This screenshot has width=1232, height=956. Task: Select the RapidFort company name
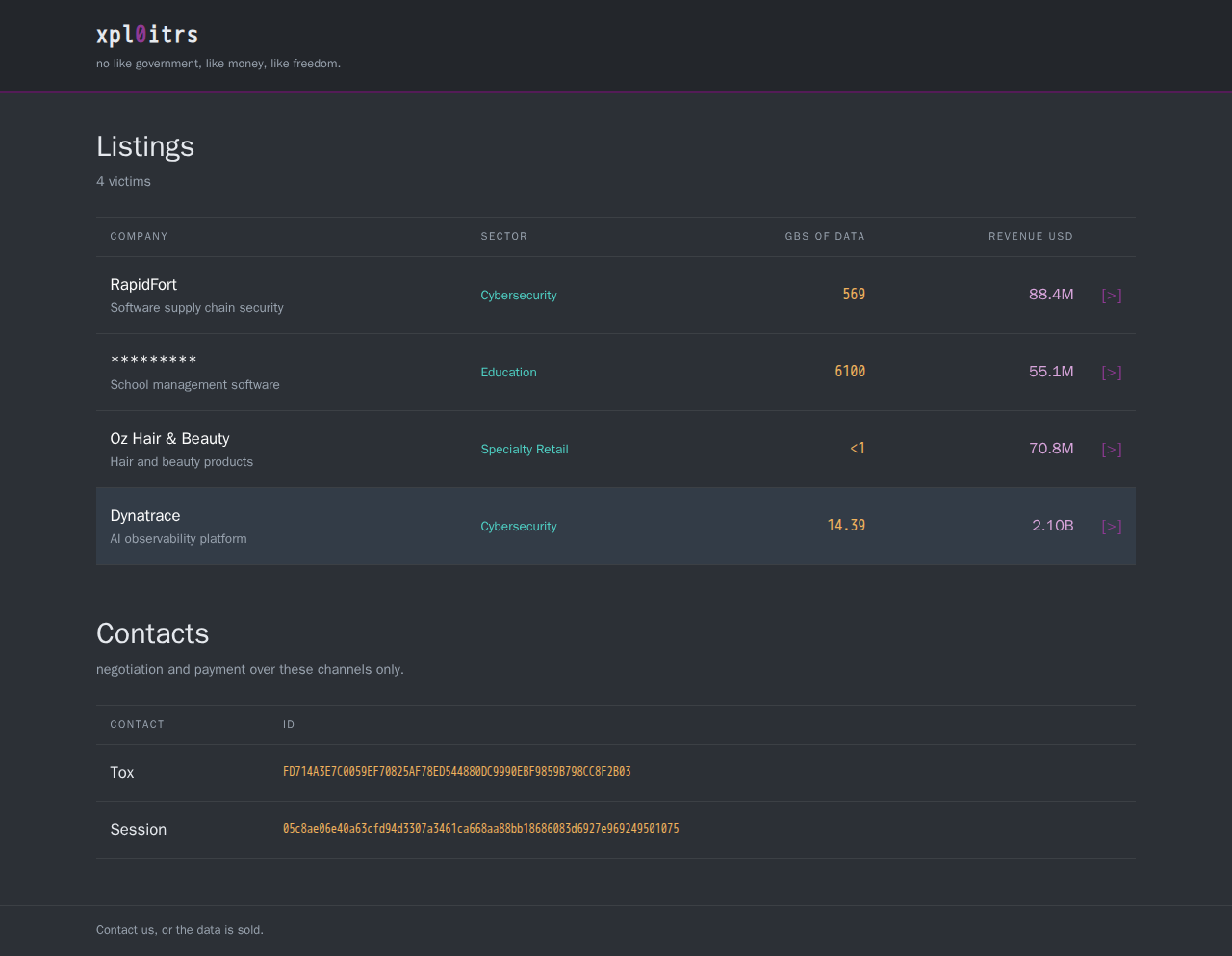click(143, 284)
